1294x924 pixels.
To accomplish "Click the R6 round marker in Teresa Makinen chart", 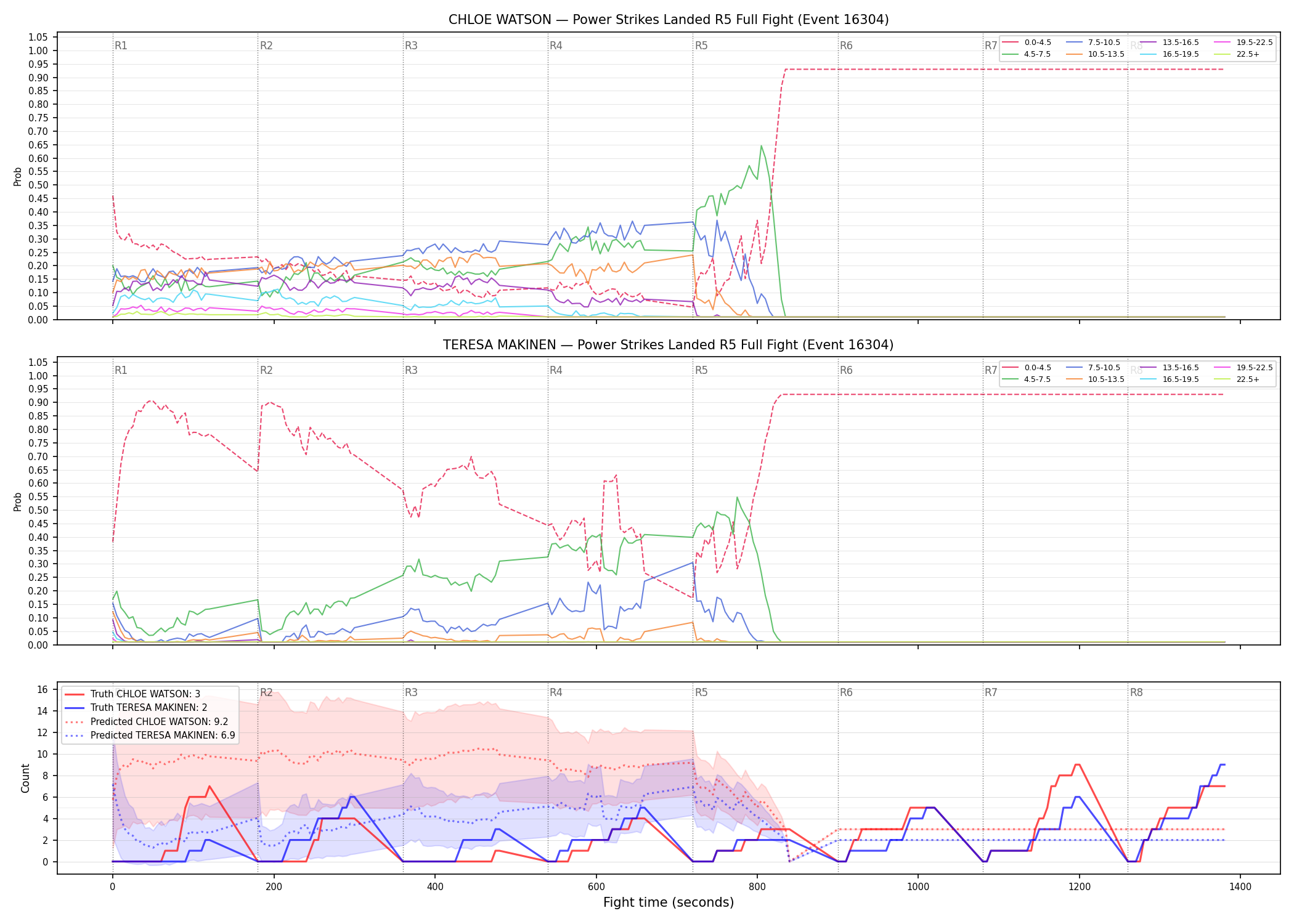I will tap(846, 370).
